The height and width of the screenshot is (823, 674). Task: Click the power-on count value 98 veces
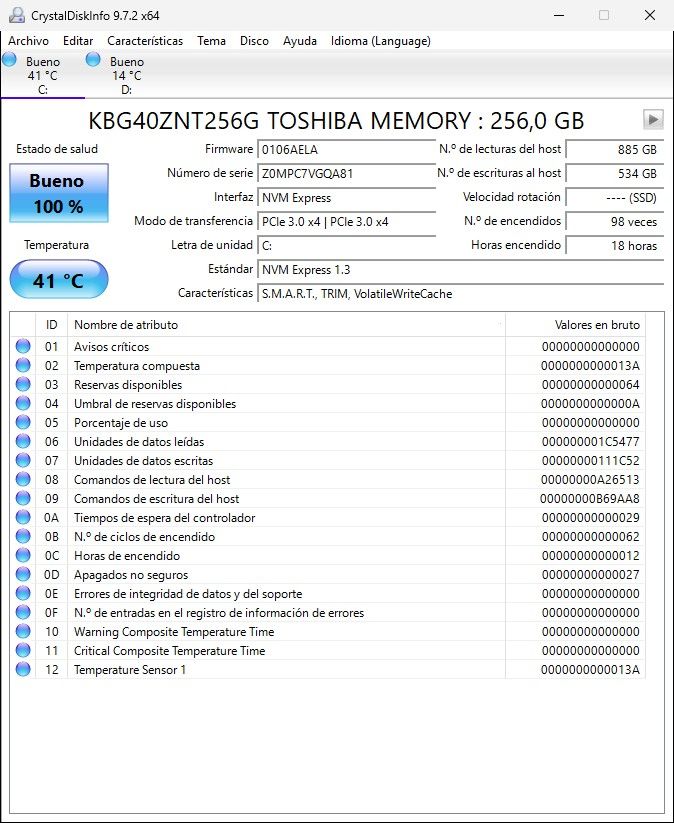615,221
